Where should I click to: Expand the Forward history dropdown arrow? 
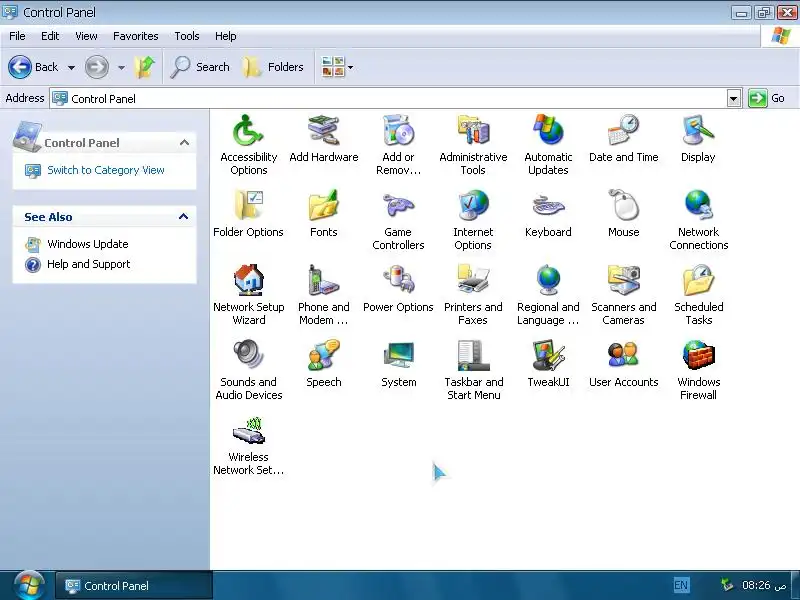click(x=121, y=67)
